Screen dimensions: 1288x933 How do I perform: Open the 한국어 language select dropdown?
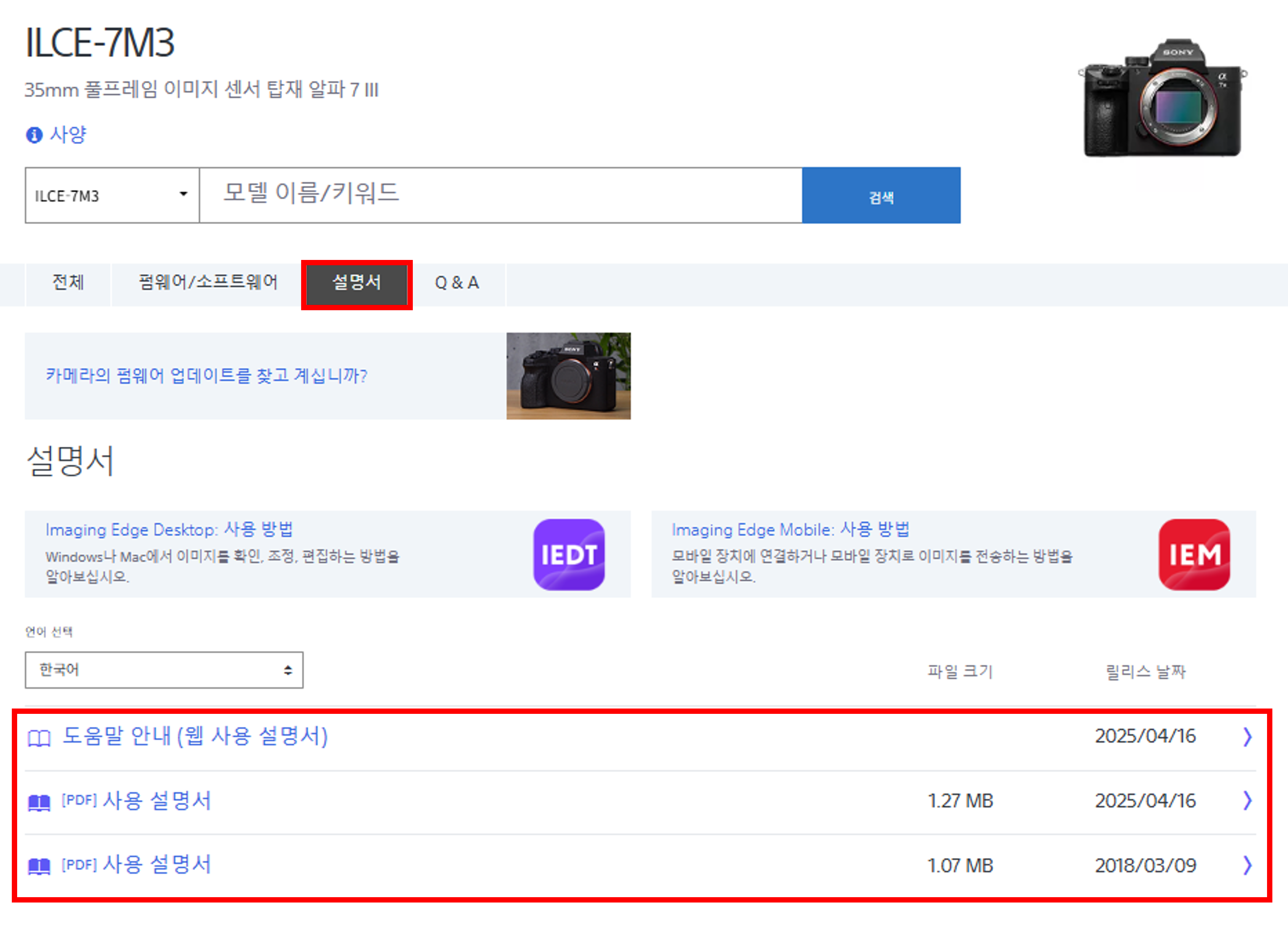[x=164, y=670]
